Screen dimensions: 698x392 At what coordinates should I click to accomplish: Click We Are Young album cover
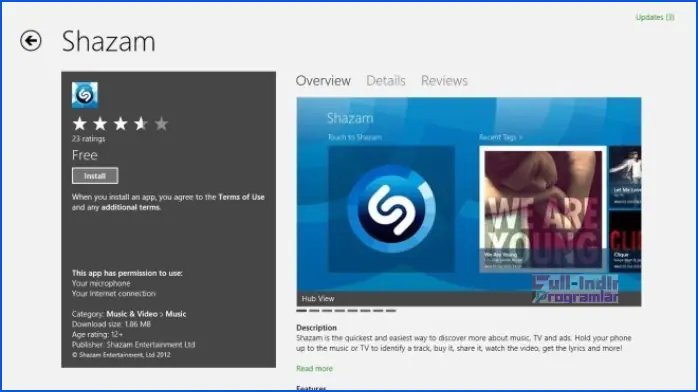pos(543,209)
